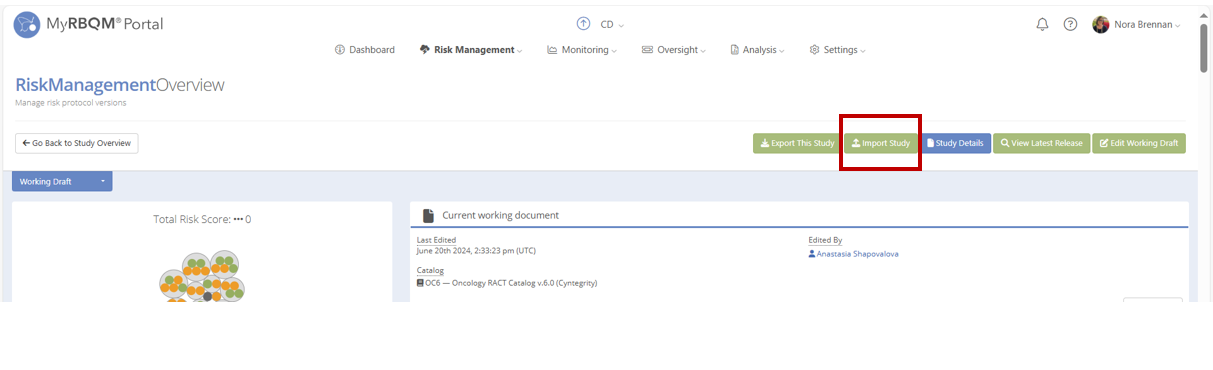Expand the CD study selector

coord(612,24)
